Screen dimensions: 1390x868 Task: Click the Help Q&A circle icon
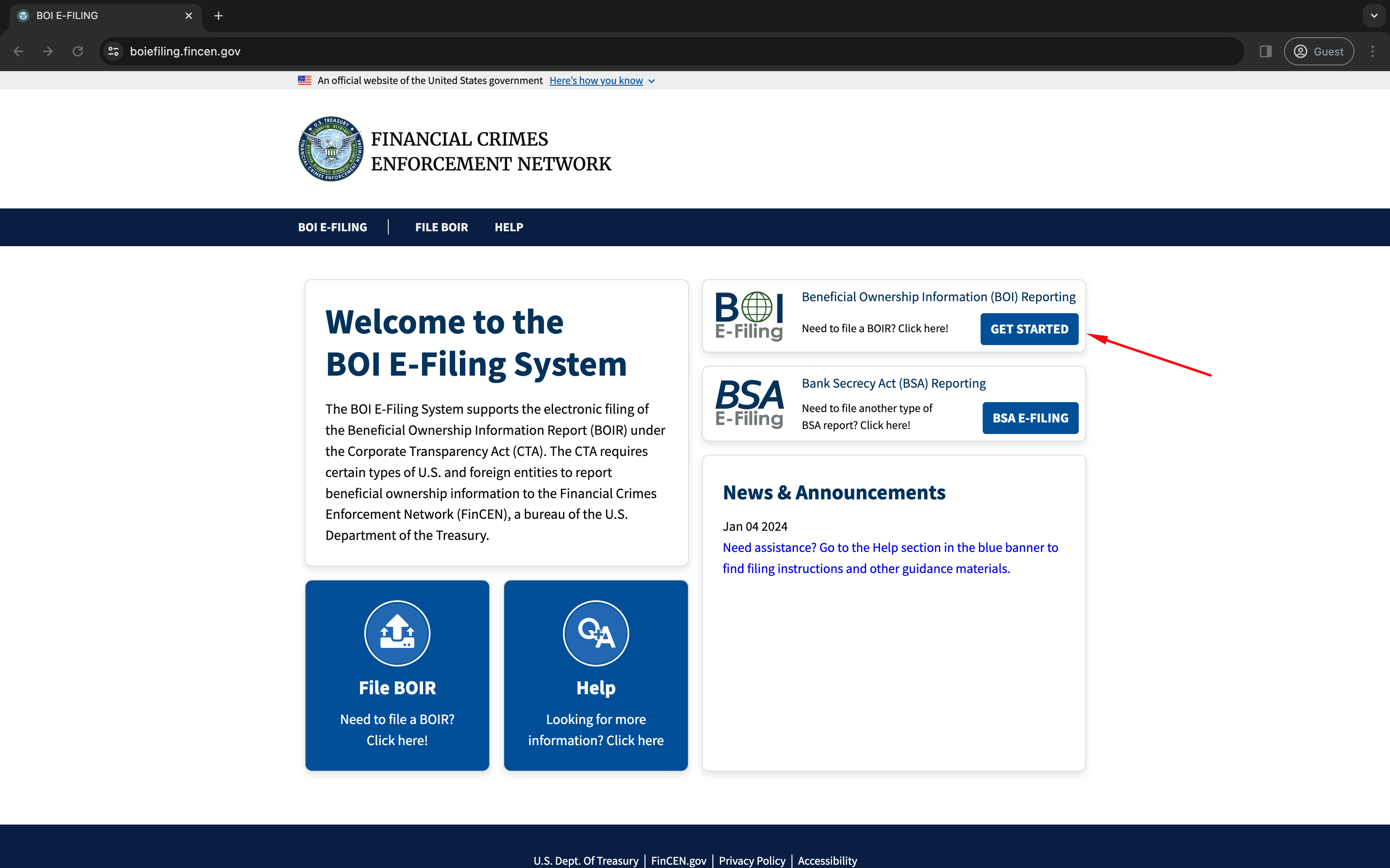596,633
